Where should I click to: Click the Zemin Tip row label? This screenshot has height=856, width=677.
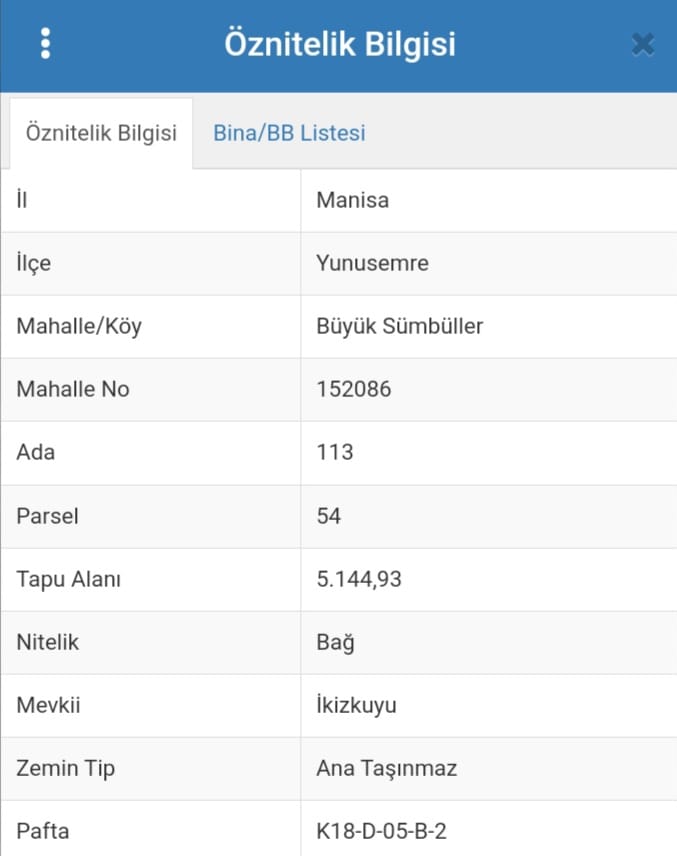pos(66,768)
